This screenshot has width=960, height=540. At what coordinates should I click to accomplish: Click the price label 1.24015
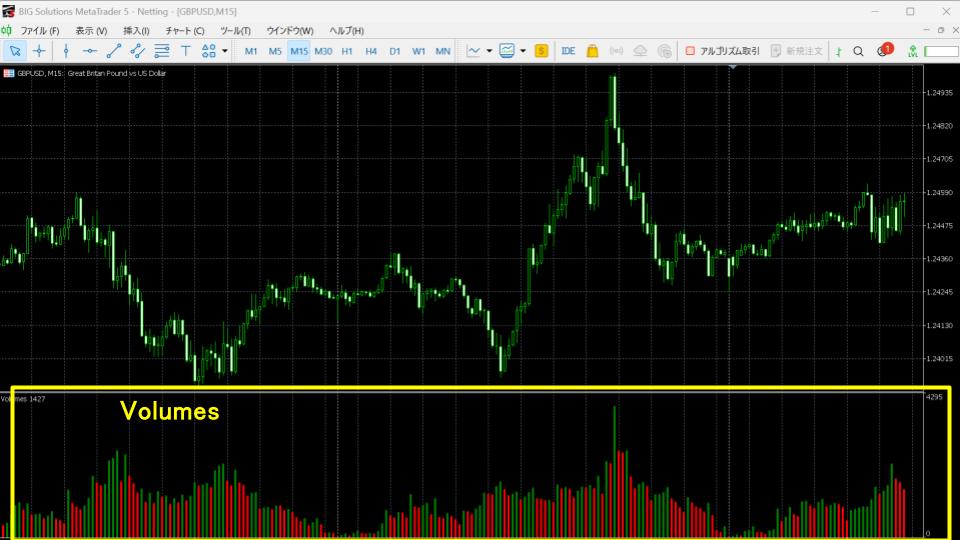[940, 359]
